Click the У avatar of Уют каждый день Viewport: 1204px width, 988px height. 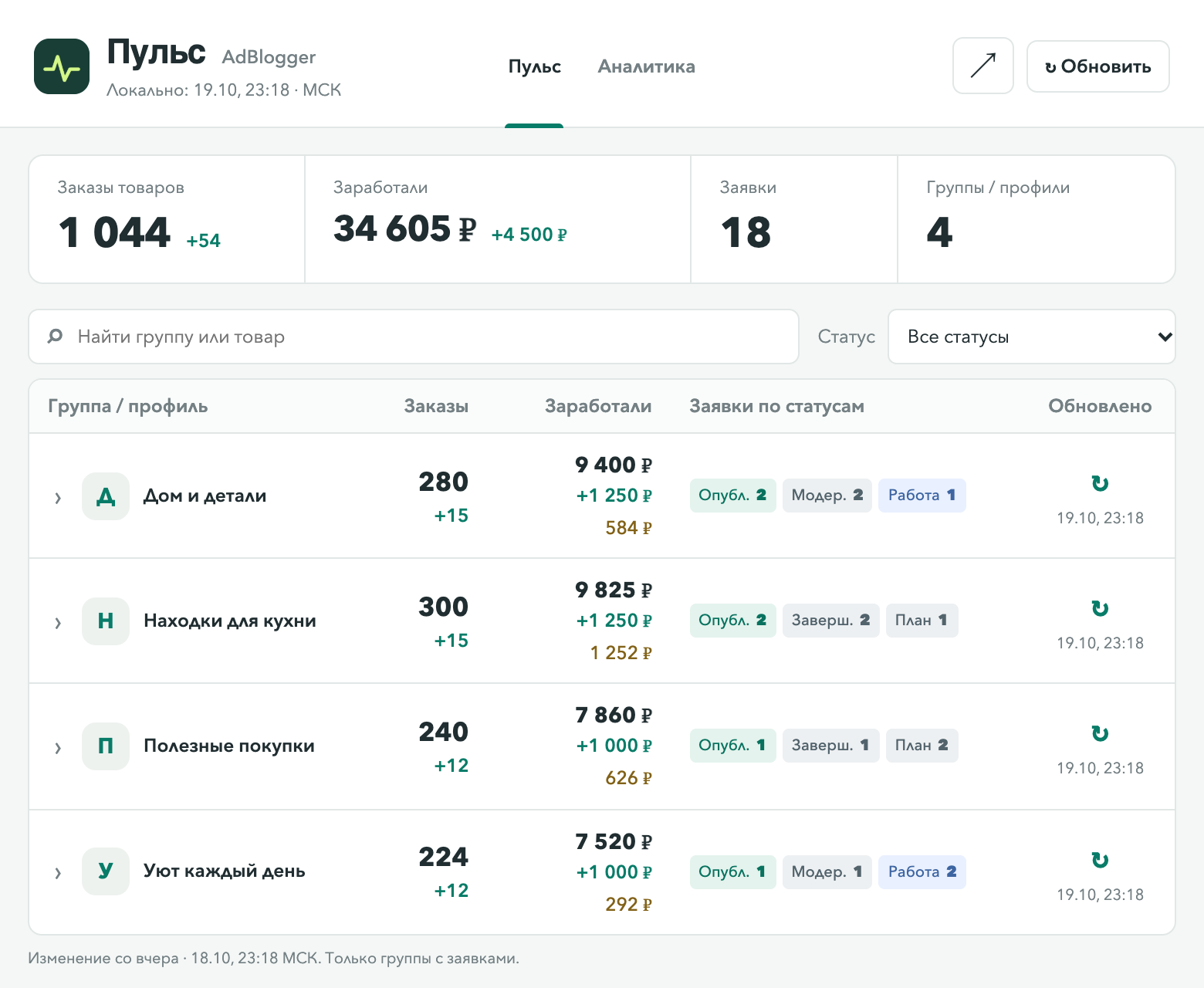(x=106, y=871)
